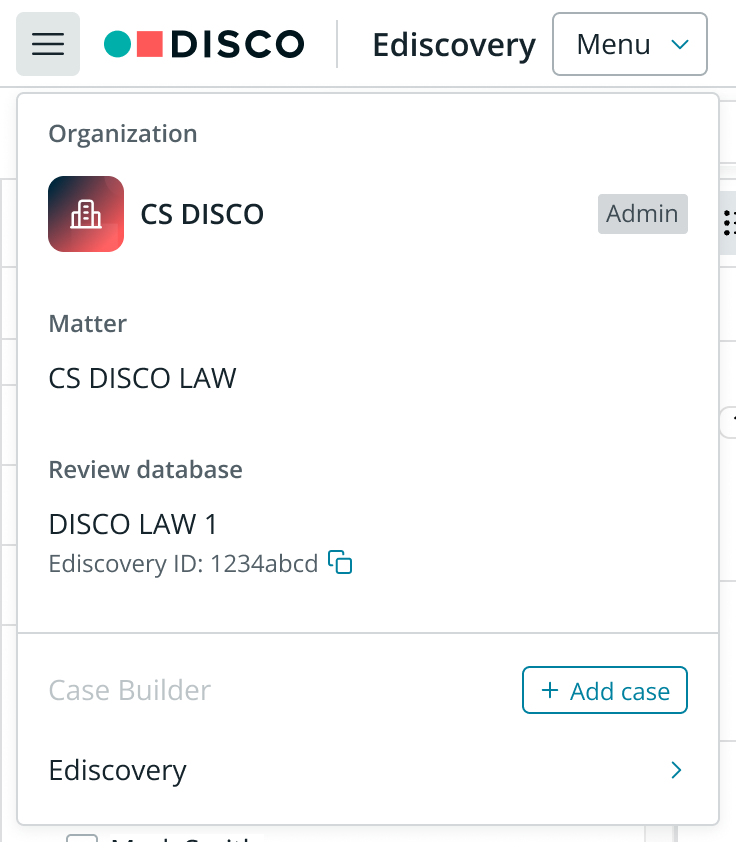Click the partially visible arrow on right edge
Viewport: 736px width, 842px height.
point(729,422)
